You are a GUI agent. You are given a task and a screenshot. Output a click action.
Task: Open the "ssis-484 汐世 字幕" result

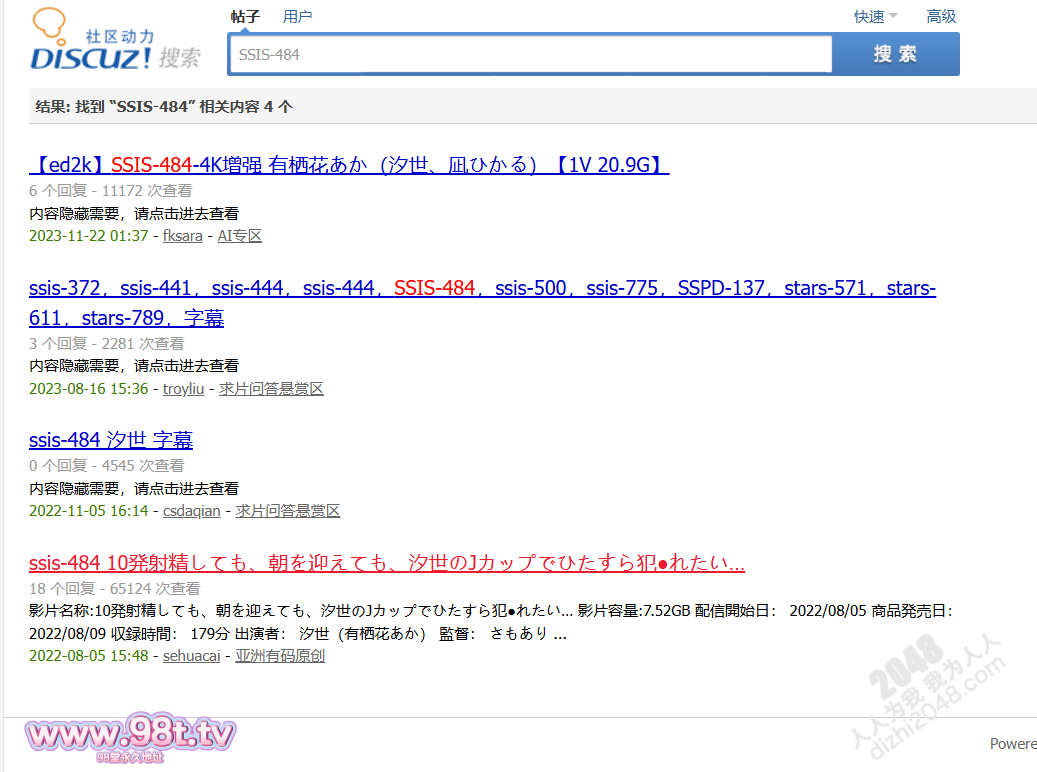[111, 440]
